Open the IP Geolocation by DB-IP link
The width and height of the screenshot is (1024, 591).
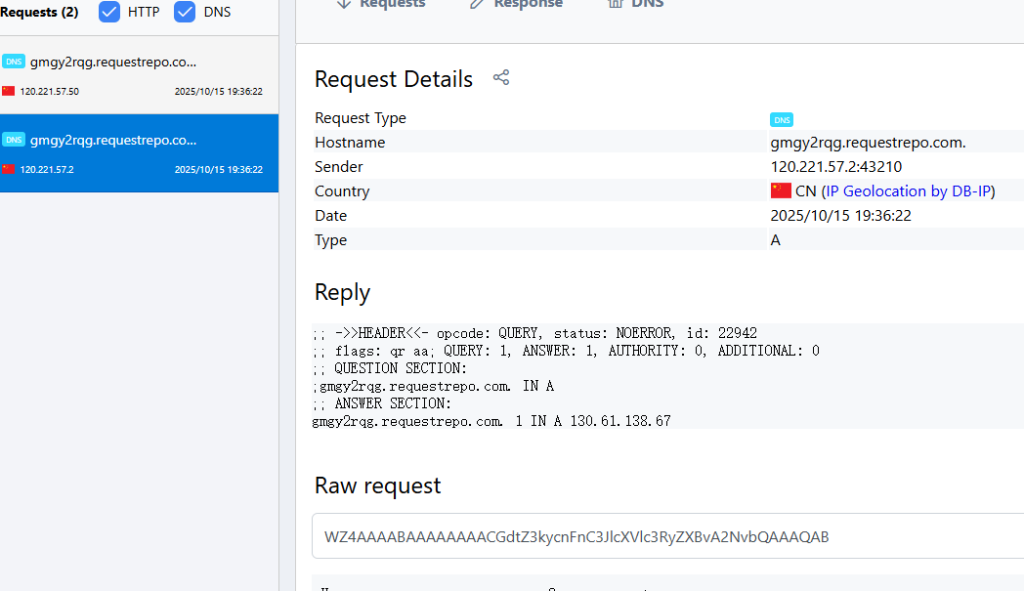click(x=908, y=191)
